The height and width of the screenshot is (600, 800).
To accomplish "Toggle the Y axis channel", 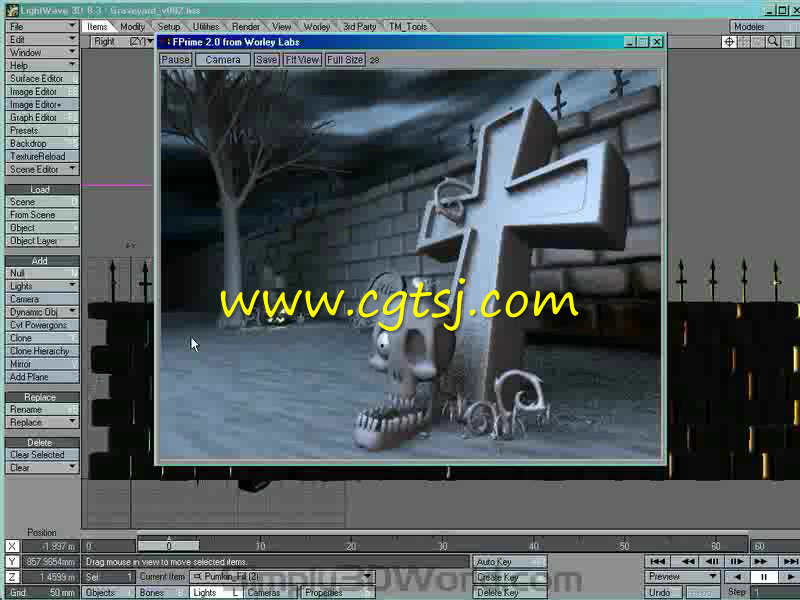I will click(x=12, y=562).
